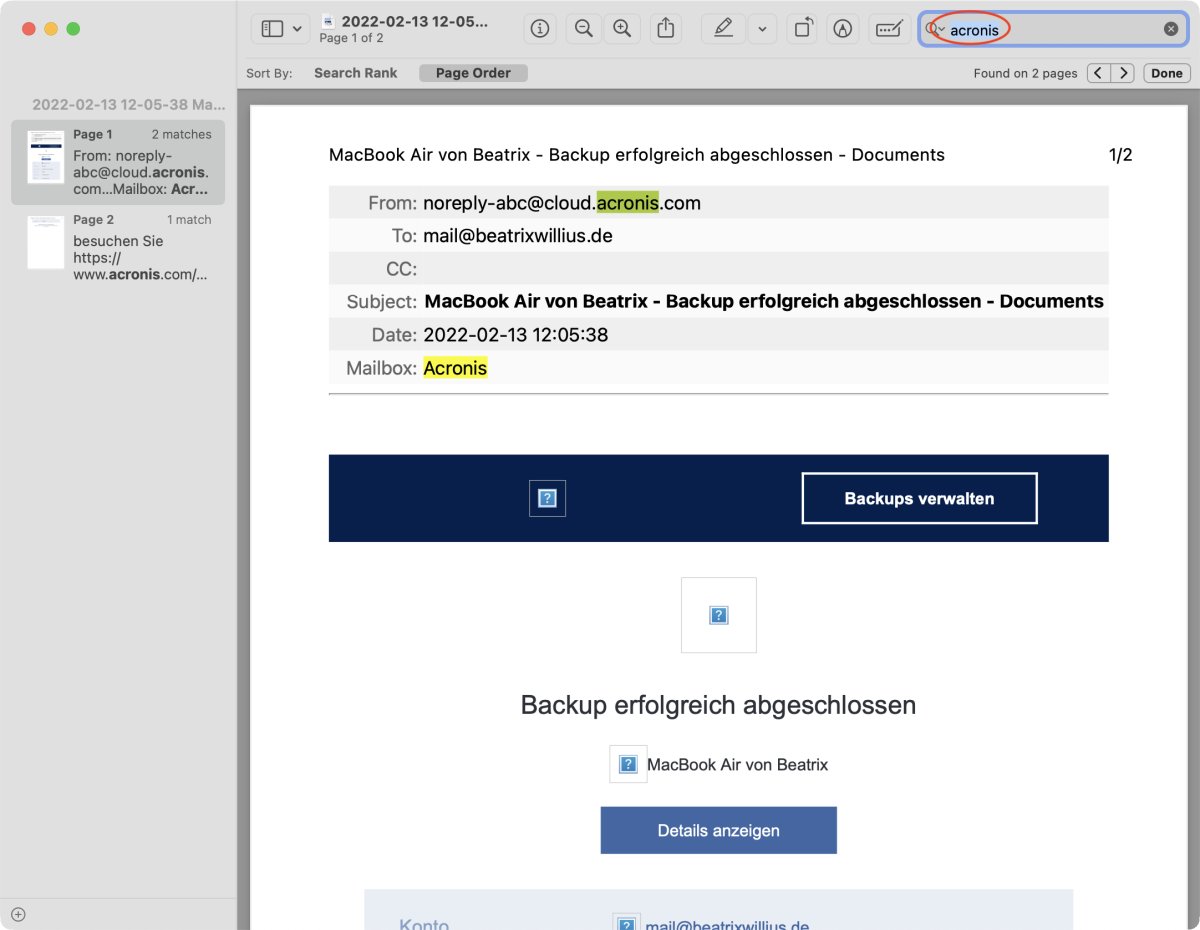Click the highlighted Acronis mailbox match
The height and width of the screenshot is (930, 1200).
tap(455, 368)
